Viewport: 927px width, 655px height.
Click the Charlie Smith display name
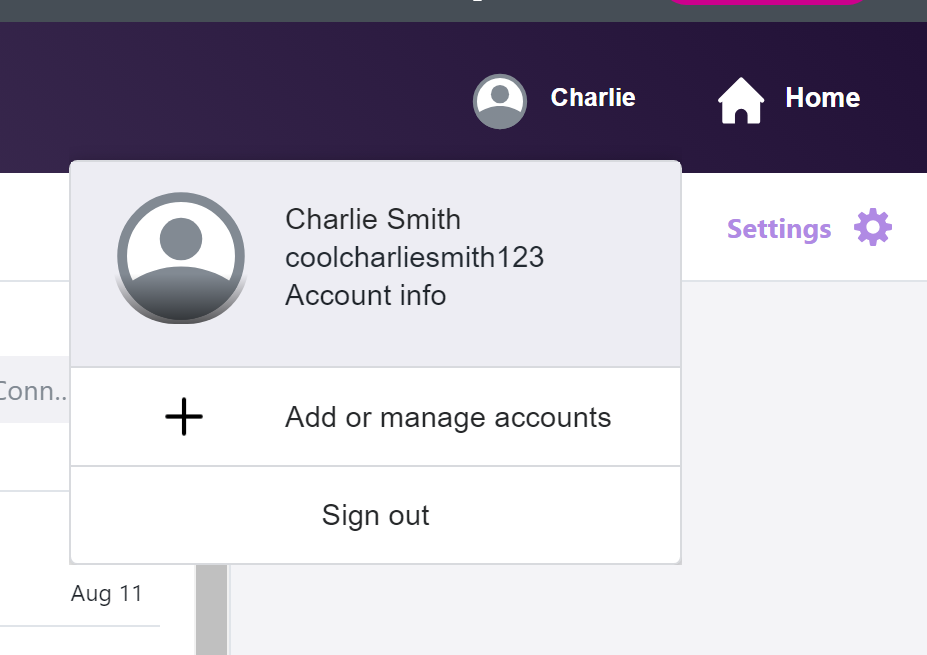coord(373,219)
